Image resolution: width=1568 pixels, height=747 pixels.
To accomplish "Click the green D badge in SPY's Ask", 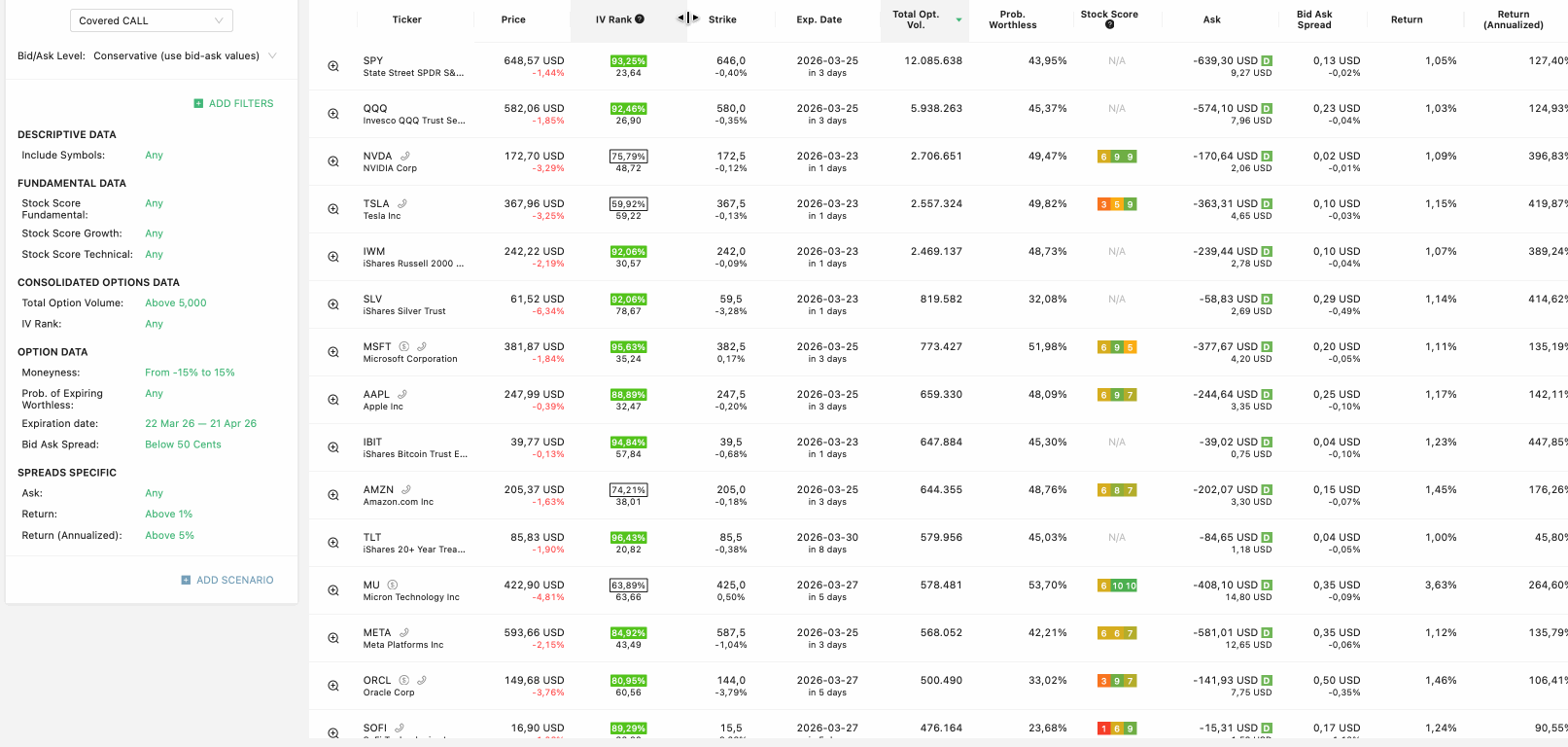I will pyautogui.click(x=1267, y=61).
